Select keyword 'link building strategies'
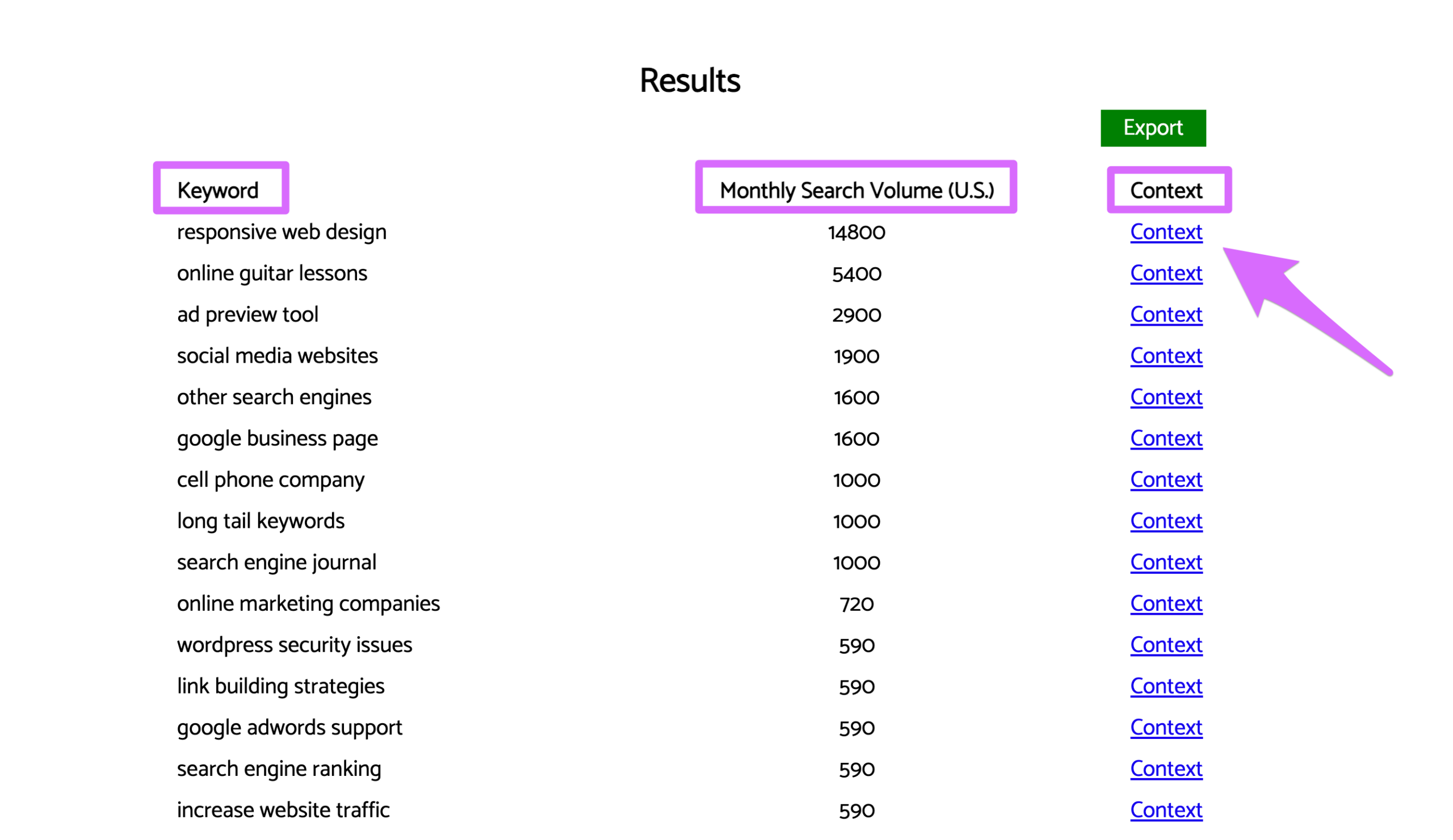1453x840 pixels. point(280,687)
